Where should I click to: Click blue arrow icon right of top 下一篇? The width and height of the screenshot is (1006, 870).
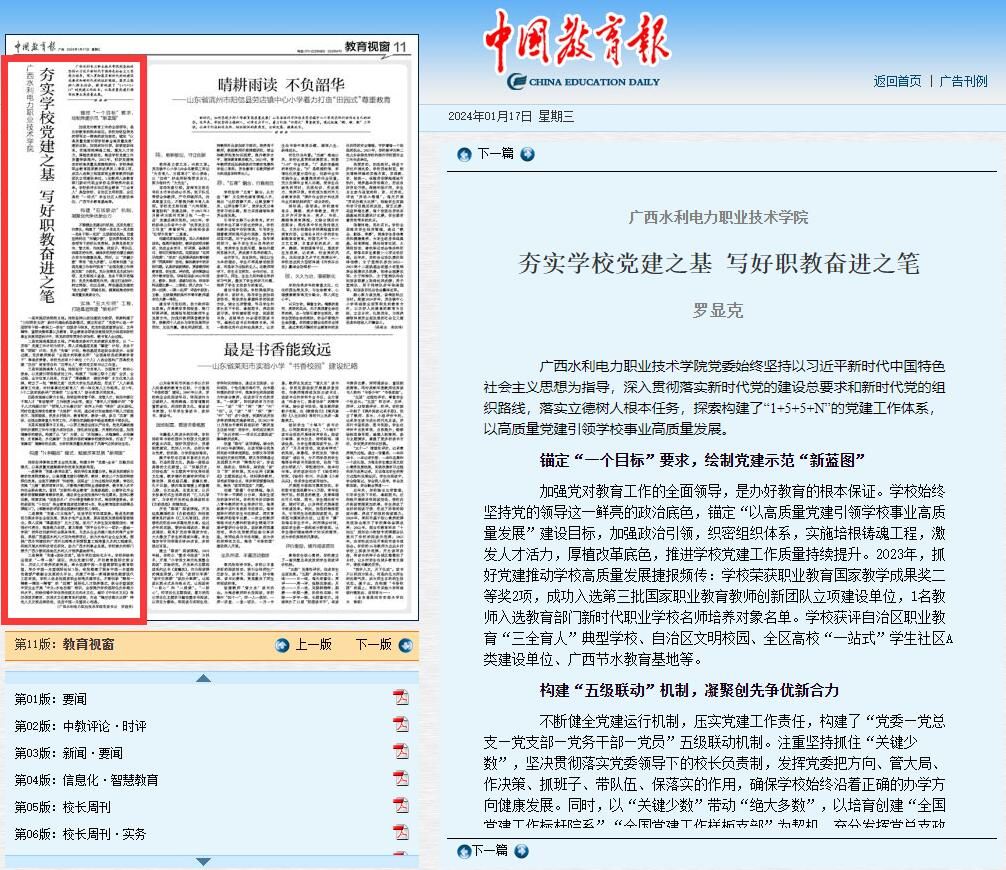(x=527, y=154)
